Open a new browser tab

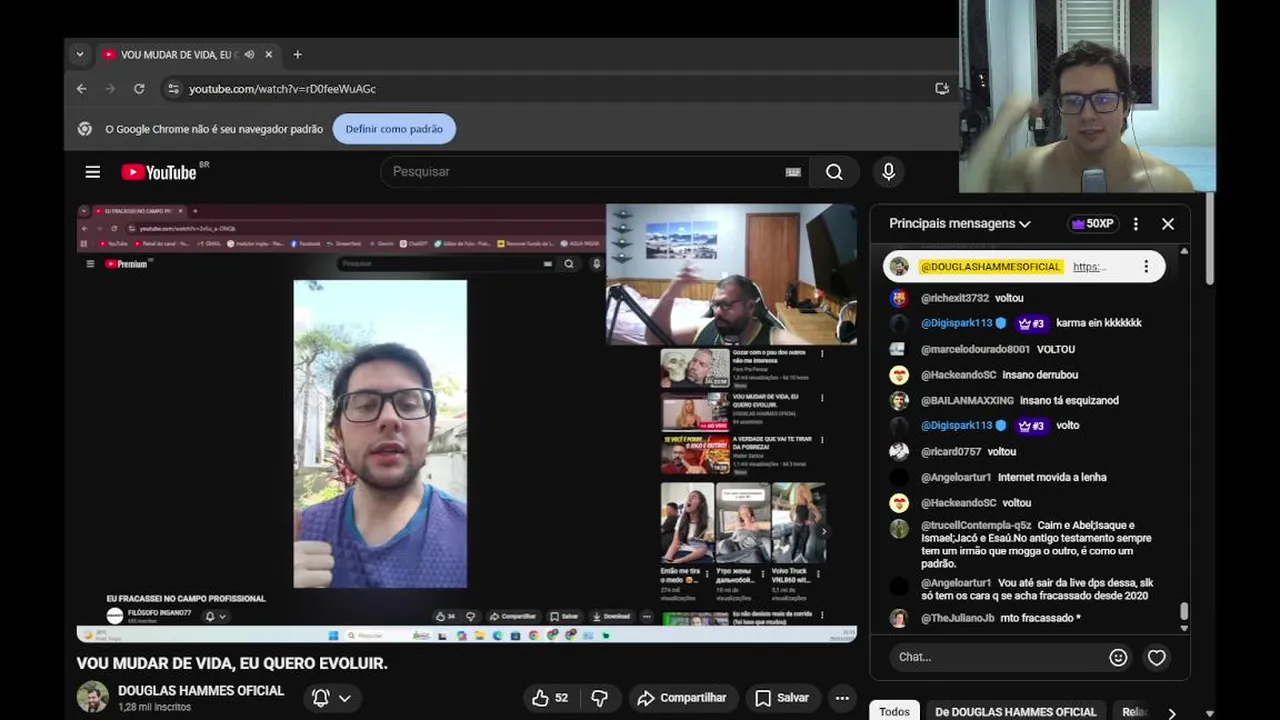(297, 55)
